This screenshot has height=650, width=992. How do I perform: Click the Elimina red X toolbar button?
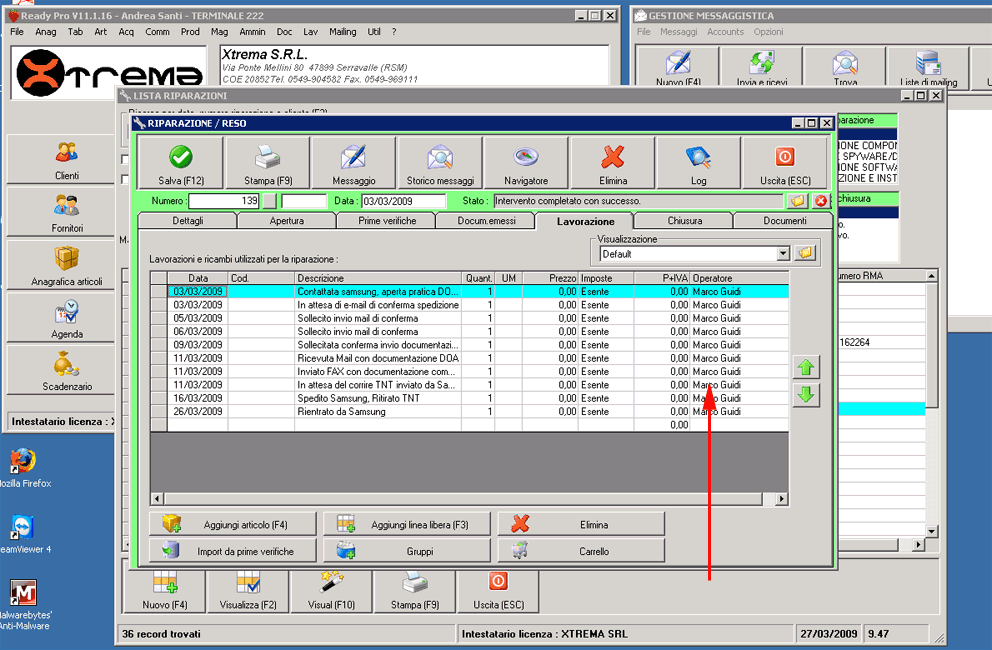[x=612, y=163]
